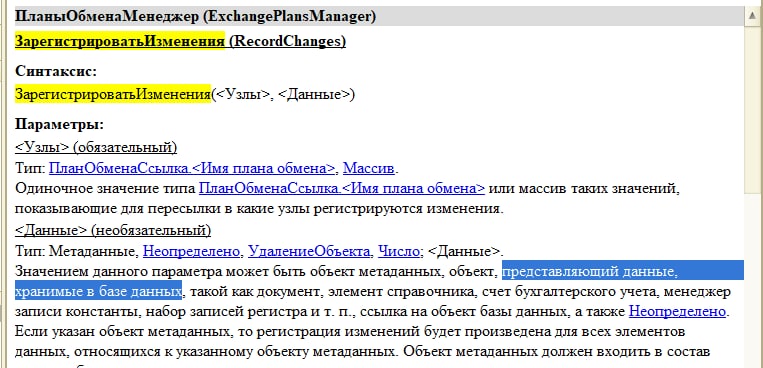Viewport: 763px width, 368px height.
Task: Open ПланОбменаСсылка link in 'Одиночное значение' sentence
Action: pos(342,189)
